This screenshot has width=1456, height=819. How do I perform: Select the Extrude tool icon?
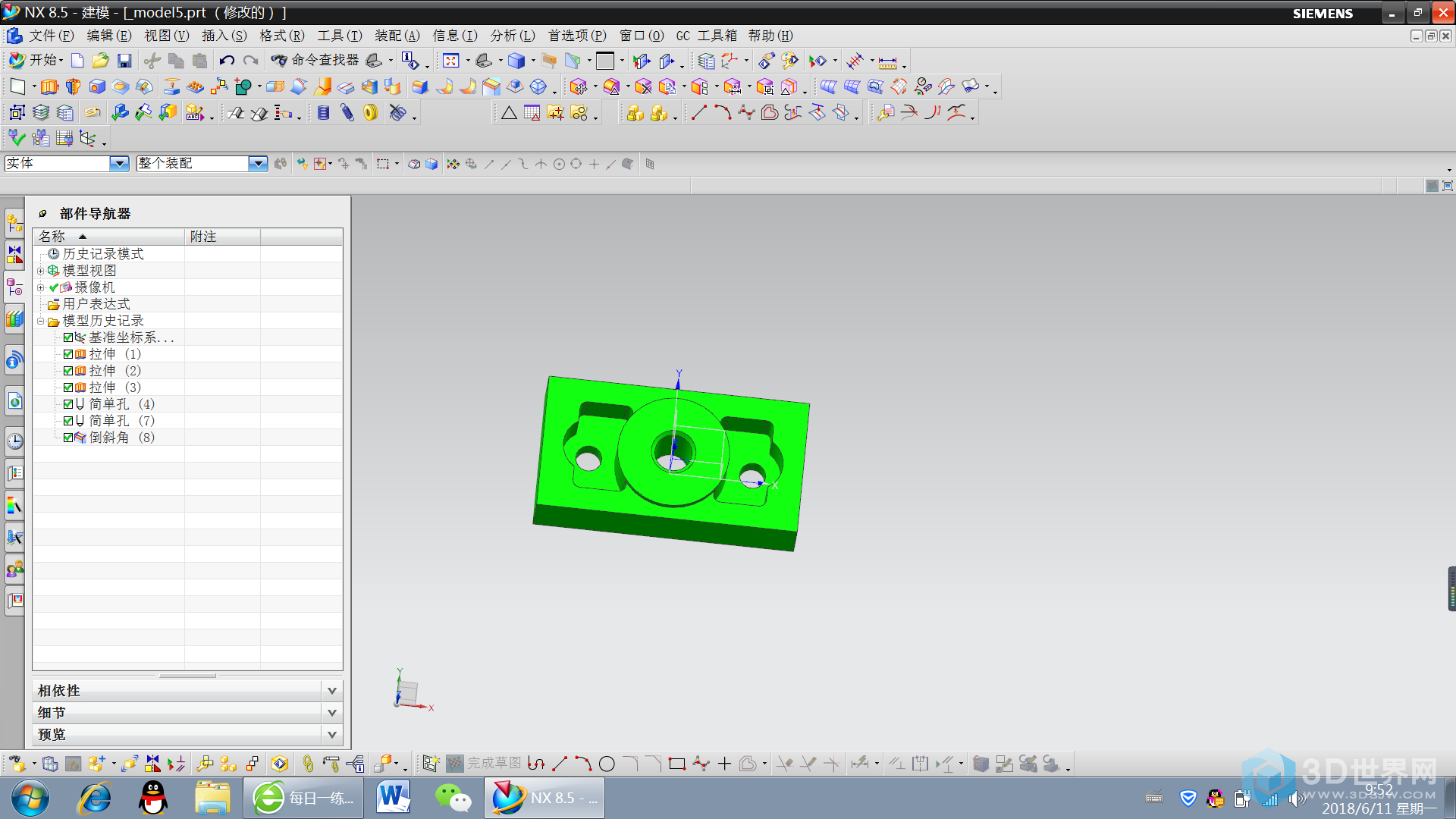click(x=49, y=87)
